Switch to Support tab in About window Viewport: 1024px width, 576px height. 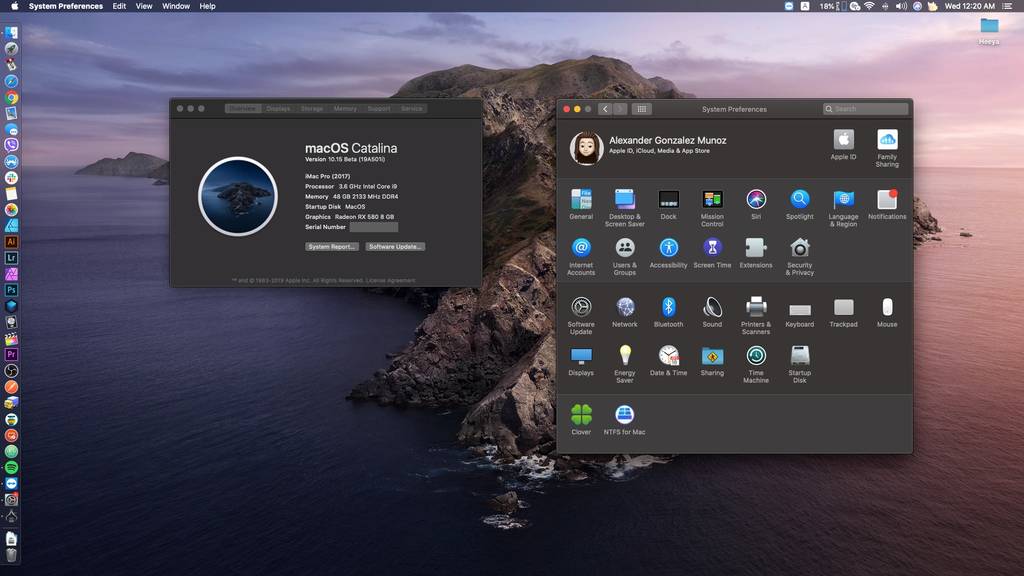(x=379, y=108)
